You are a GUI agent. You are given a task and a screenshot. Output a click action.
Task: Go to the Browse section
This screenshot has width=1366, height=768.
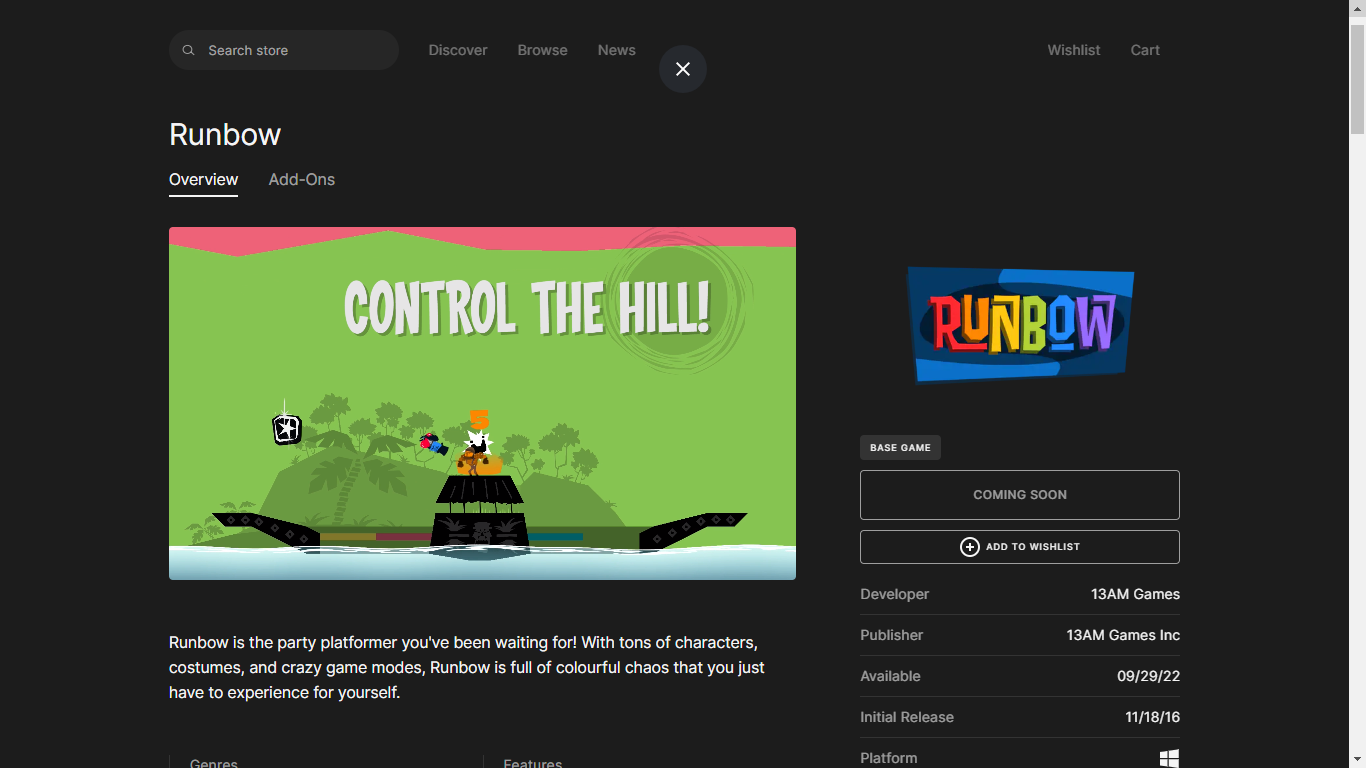coord(542,50)
